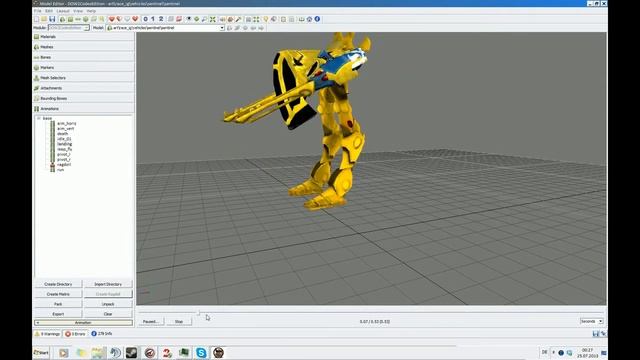This screenshot has height=360, width=640.
Task: Expand the Bones panel
Action: pyautogui.click(x=83, y=57)
